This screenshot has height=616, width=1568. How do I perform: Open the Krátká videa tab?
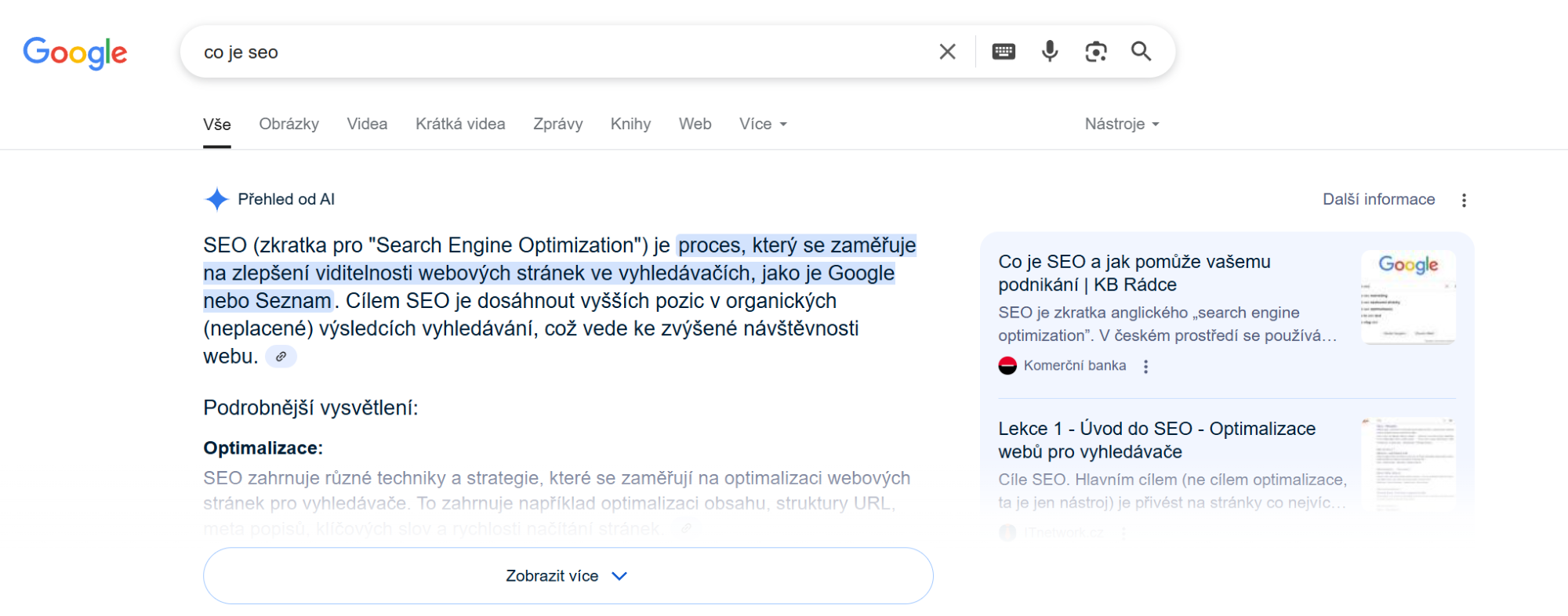coord(460,124)
